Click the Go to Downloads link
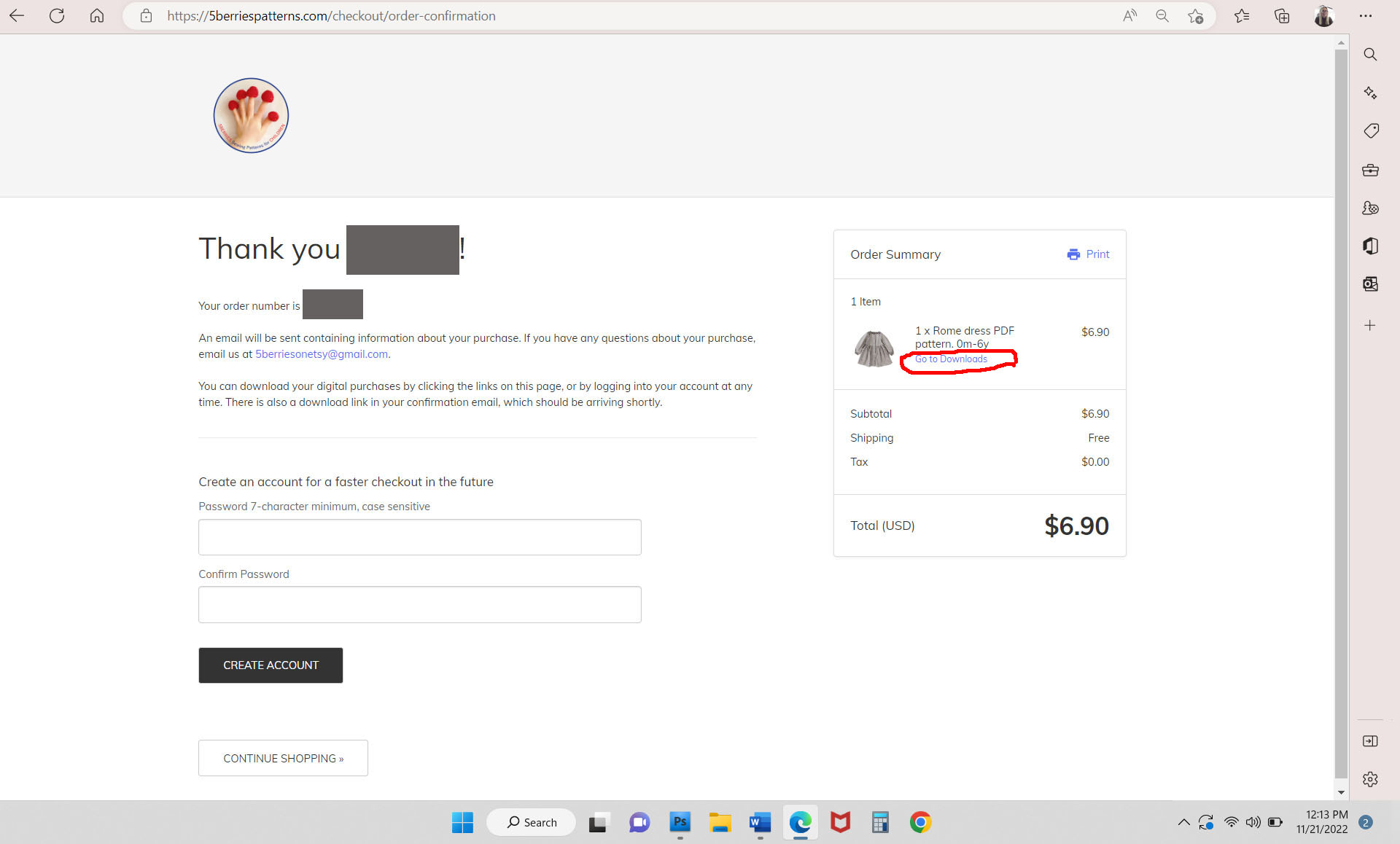The image size is (1400, 844). (x=951, y=359)
